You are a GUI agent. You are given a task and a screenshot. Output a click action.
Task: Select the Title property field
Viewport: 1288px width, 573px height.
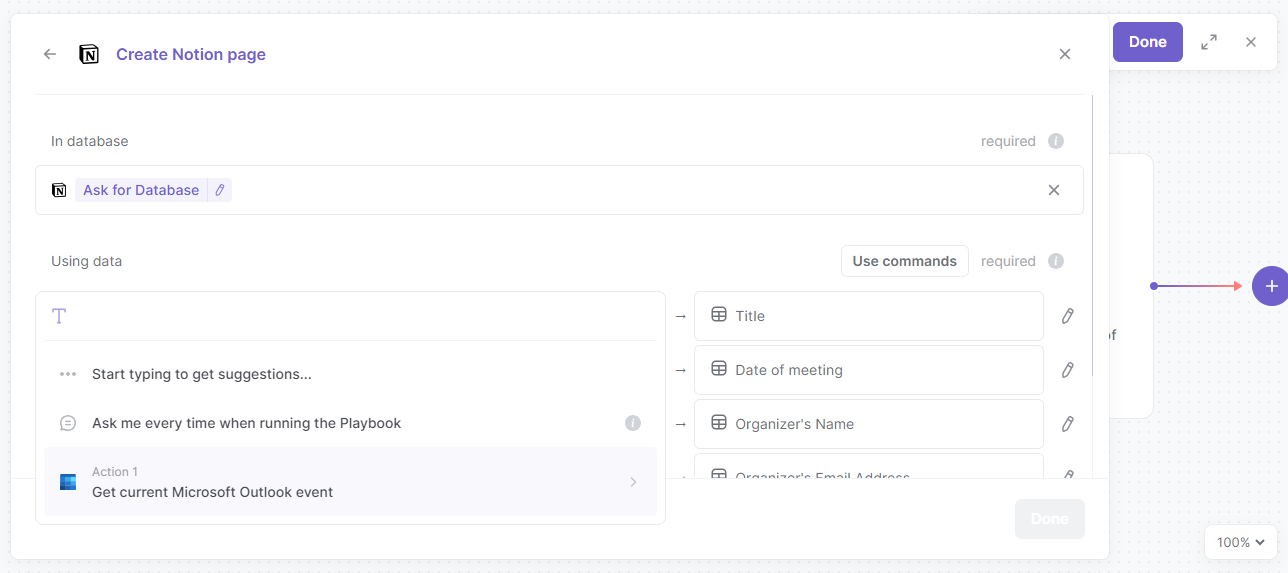[868, 316]
